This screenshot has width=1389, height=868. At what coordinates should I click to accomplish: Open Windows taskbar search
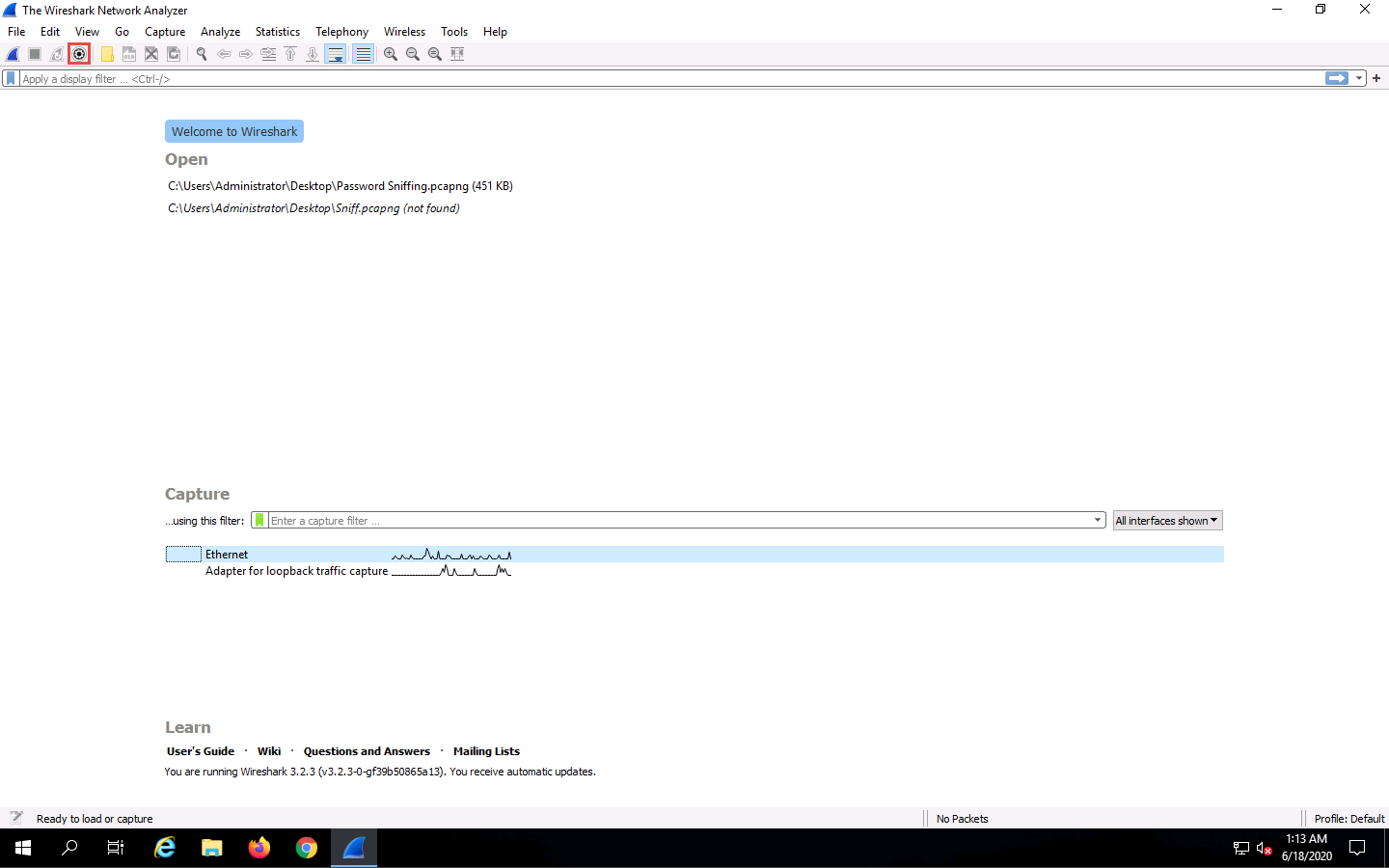coord(69,848)
